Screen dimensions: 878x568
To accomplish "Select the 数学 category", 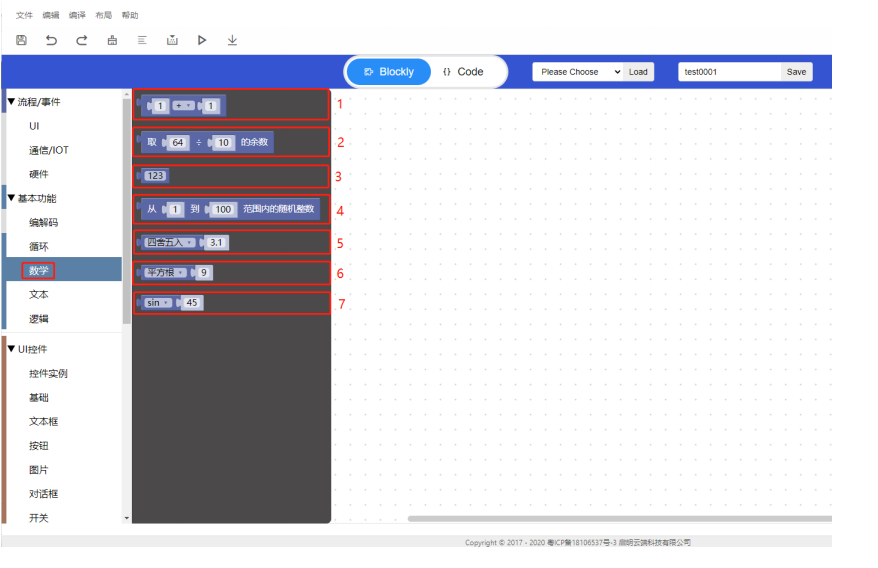I will 39,271.
